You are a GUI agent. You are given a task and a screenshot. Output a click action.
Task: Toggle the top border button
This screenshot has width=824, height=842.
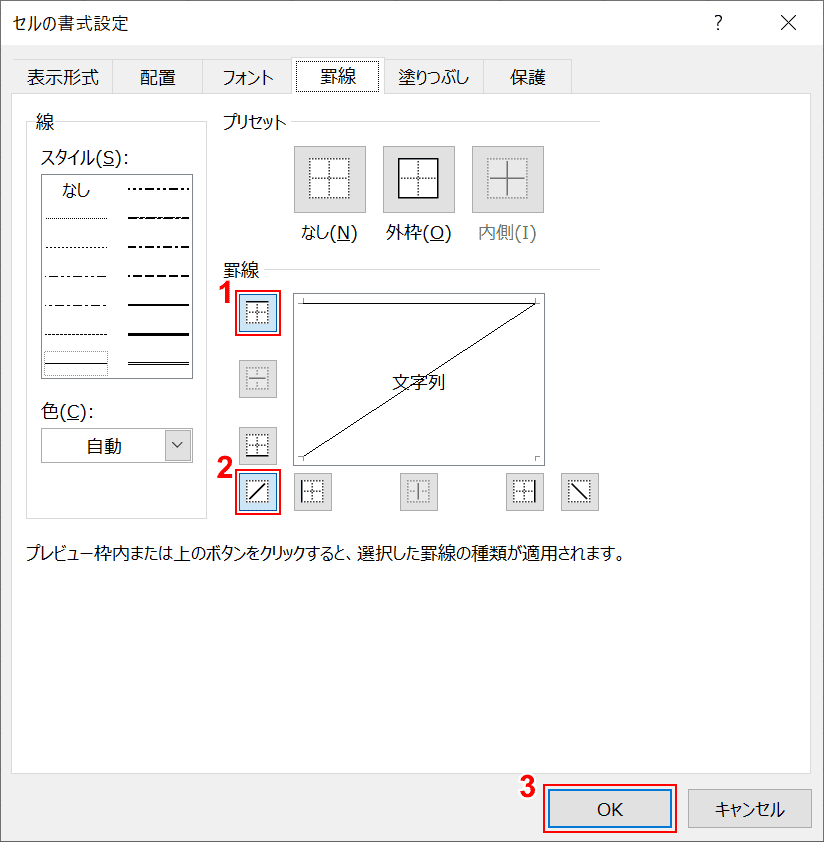click(258, 313)
